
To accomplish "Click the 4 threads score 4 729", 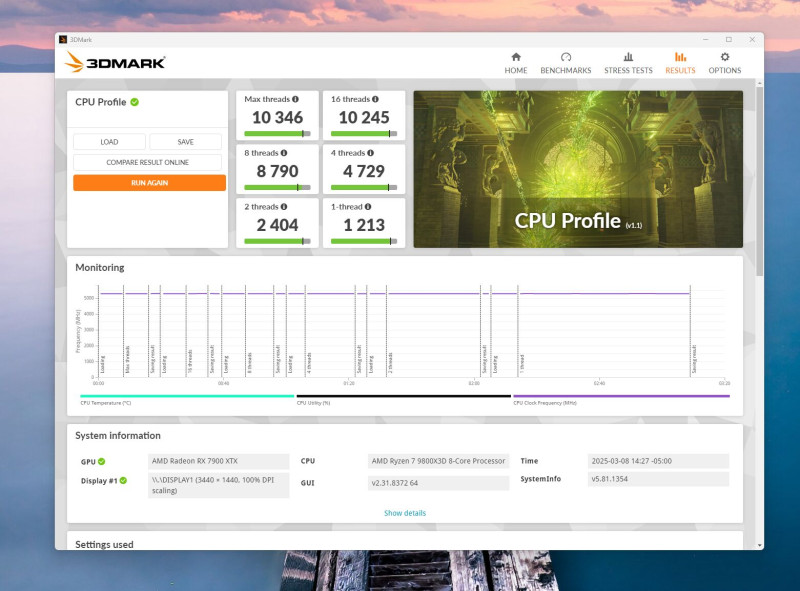I will tap(364, 171).
